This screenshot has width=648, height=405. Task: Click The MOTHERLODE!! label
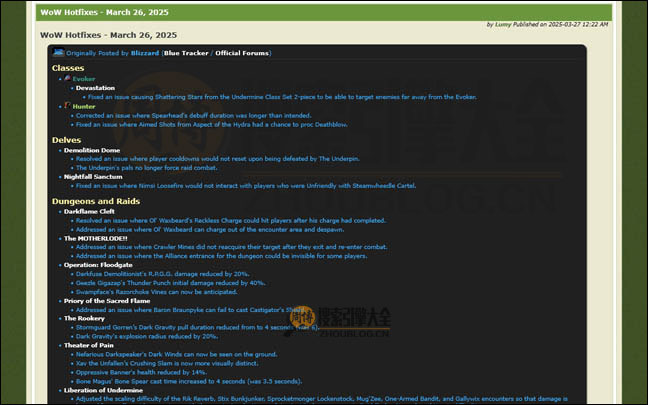(95, 238)
